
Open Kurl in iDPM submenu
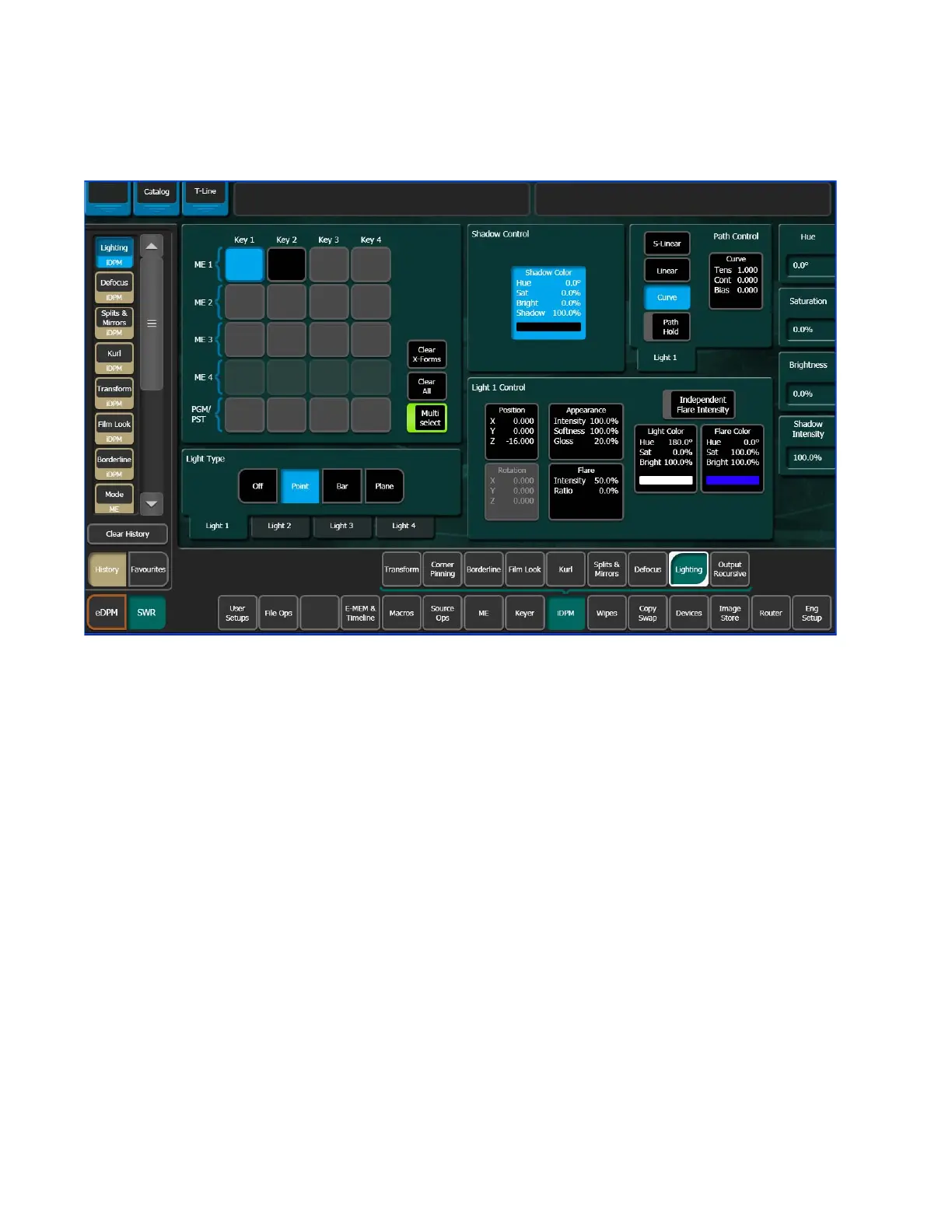coord(565,569)
